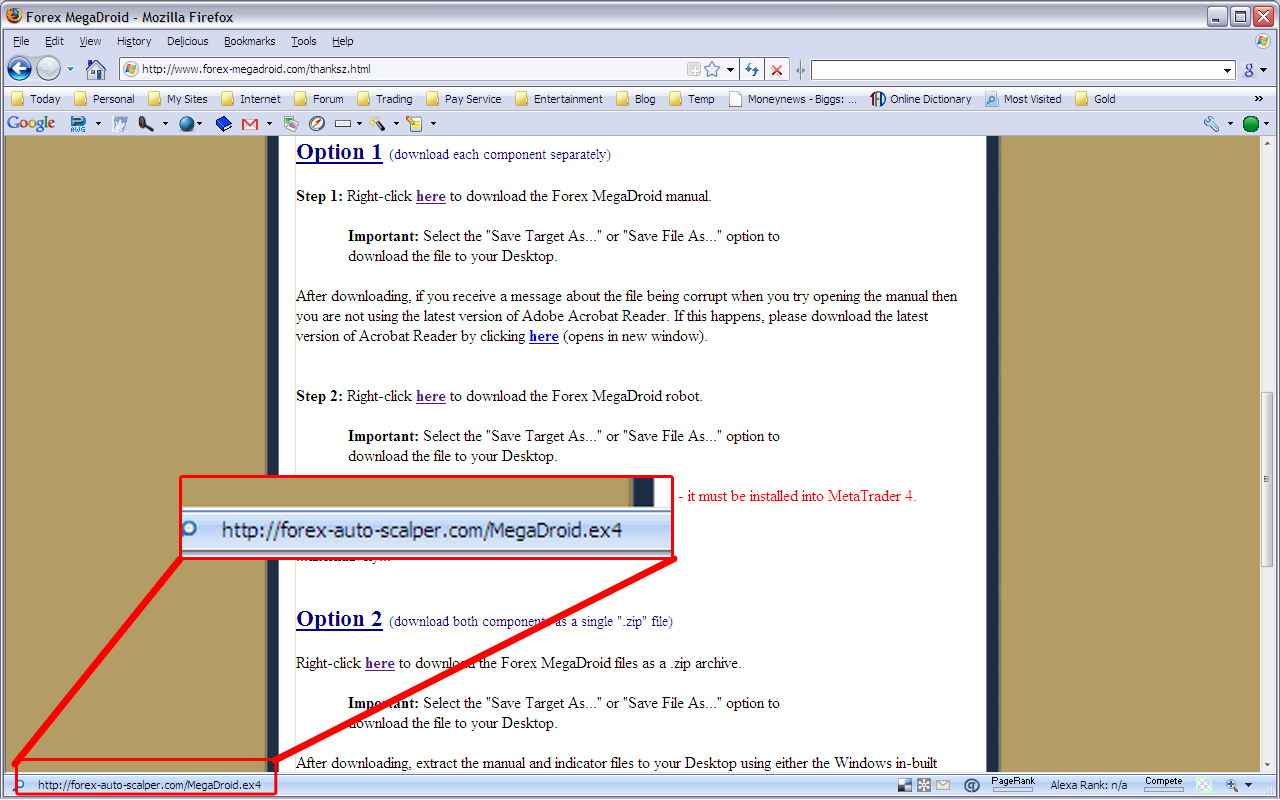Click the Option 1 heading link
The image size is (1280, 800).
tap(339, 152)
